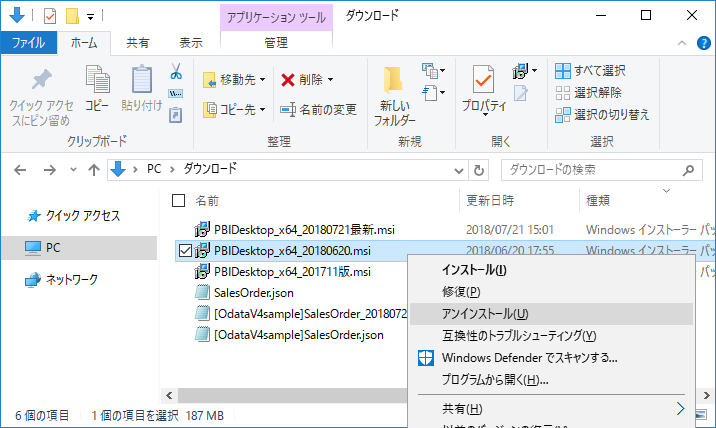Click the Properties checkmark icon

tap(483, 79)
